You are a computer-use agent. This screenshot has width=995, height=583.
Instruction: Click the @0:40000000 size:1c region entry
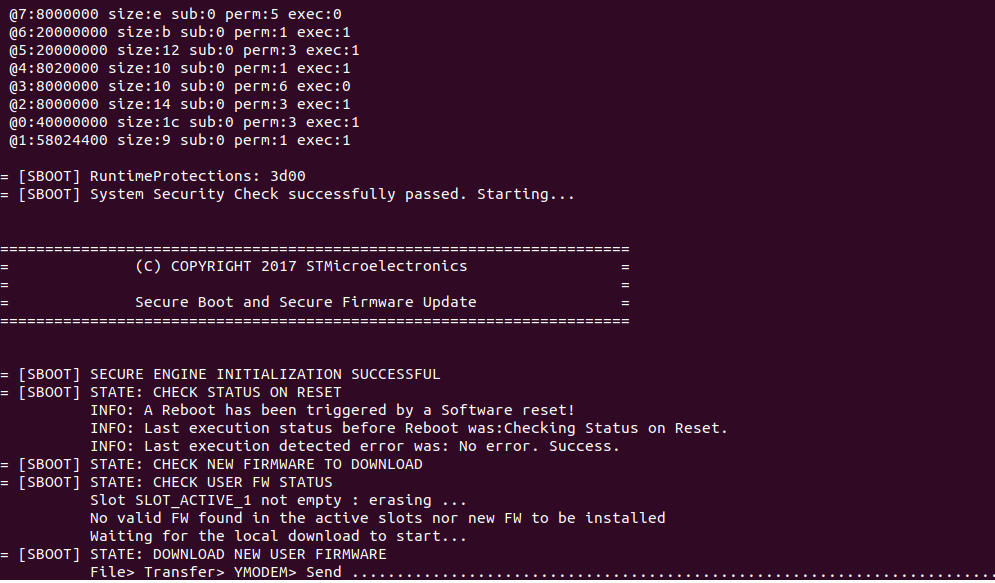coord(184,122)
